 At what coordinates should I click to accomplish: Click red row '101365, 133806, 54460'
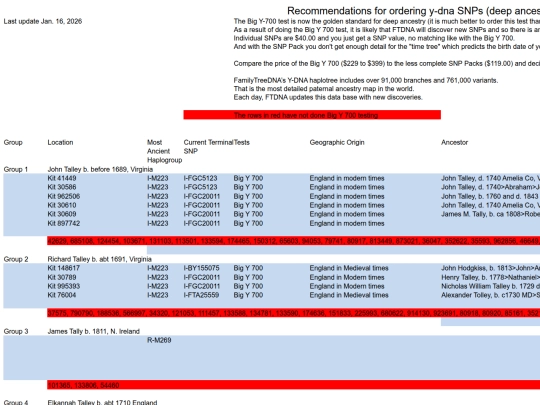(293, 385)
